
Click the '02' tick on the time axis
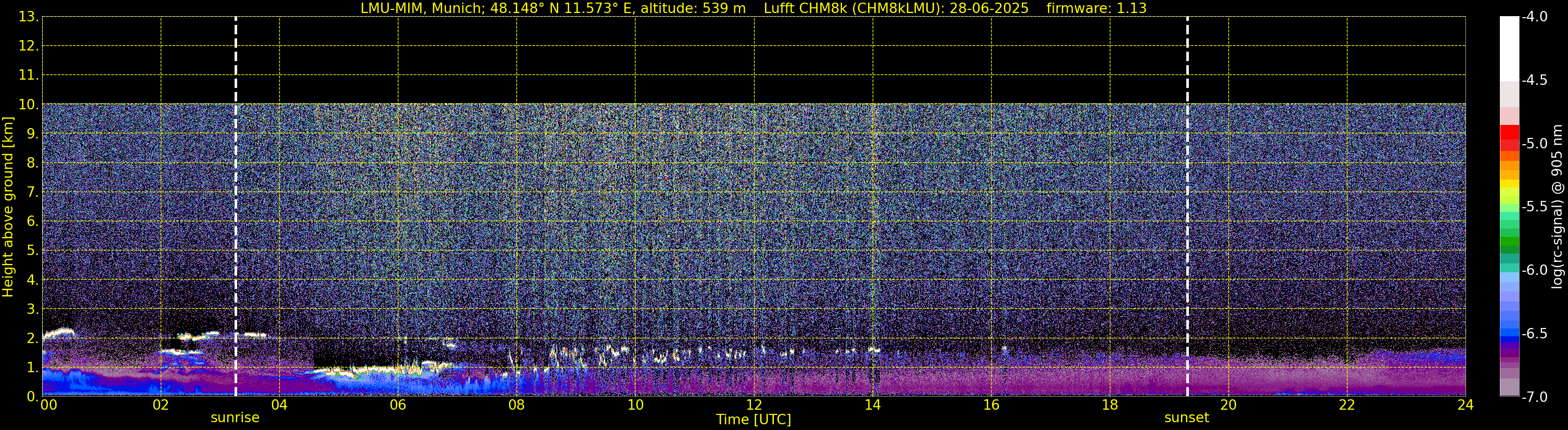point(161,405)
